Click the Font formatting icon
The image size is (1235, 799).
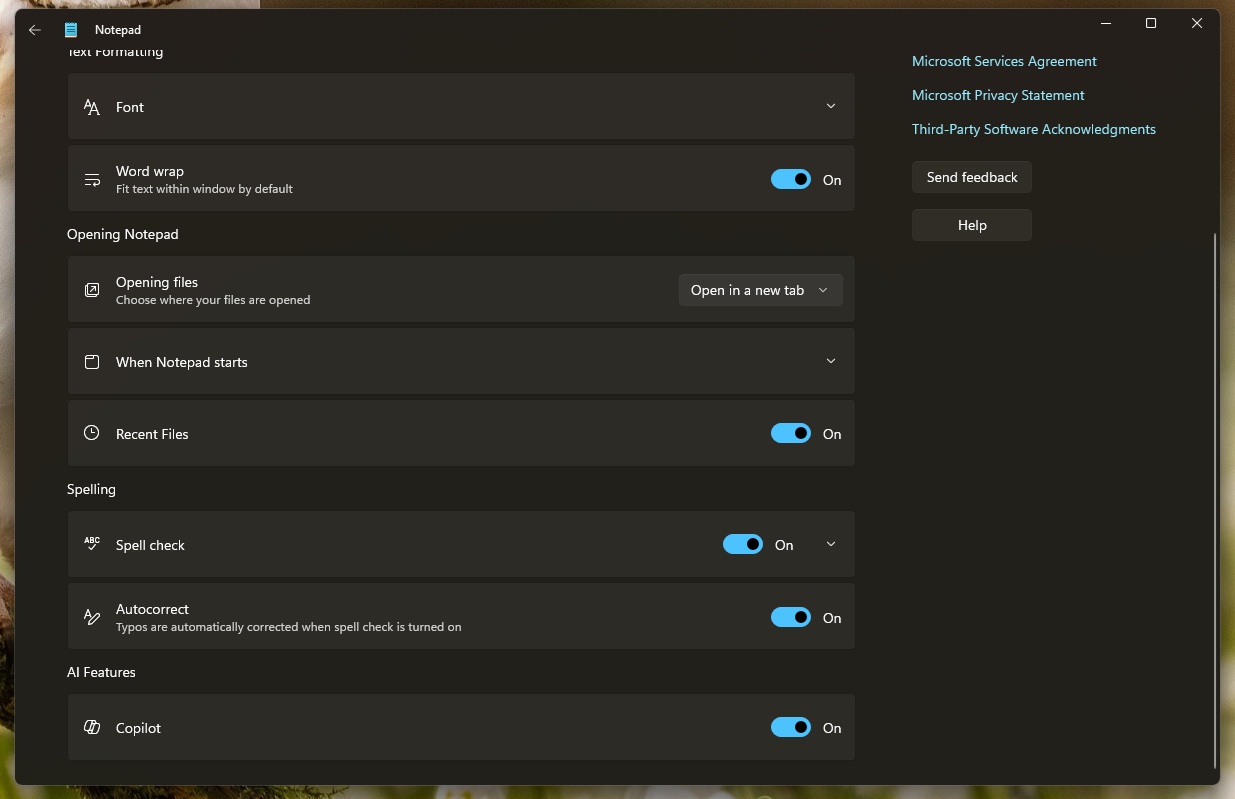click(91, 106)
